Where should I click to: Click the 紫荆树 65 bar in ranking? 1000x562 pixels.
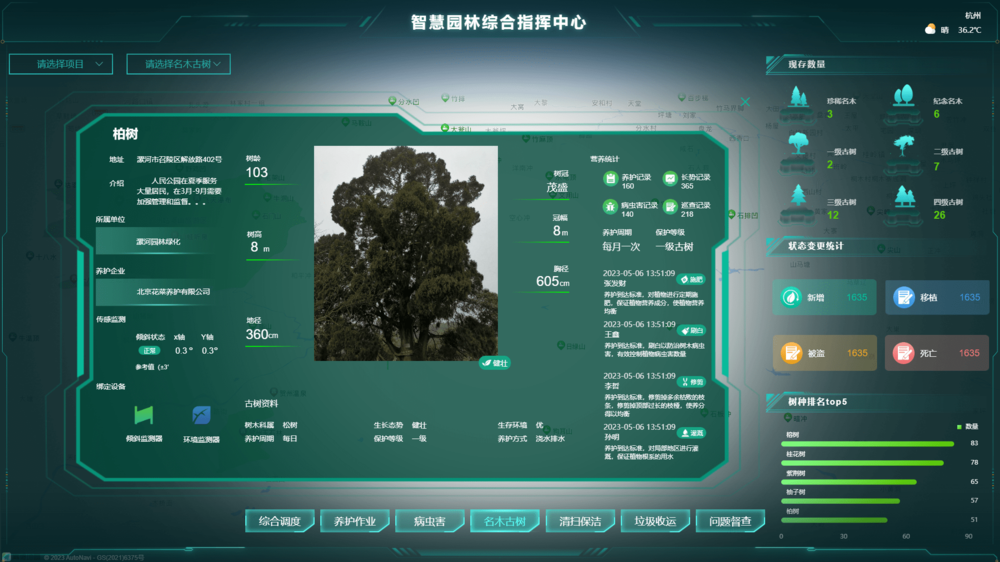click(x=849, y=482)
